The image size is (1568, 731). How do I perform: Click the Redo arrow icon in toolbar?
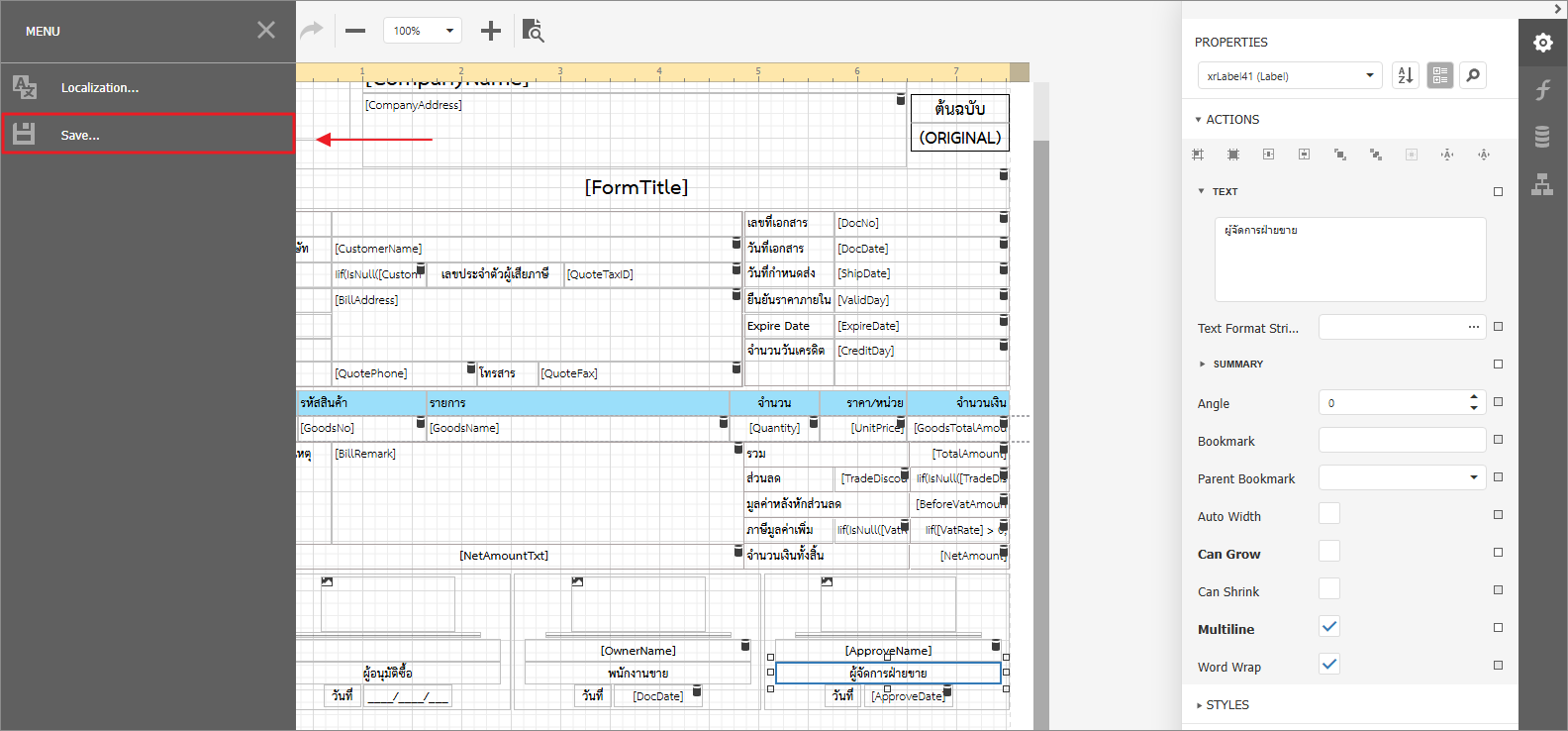312,31
